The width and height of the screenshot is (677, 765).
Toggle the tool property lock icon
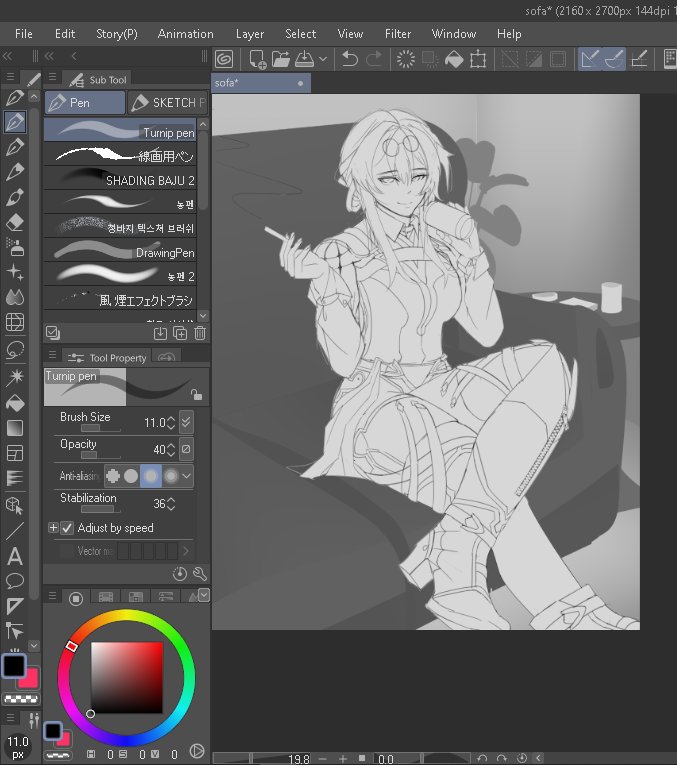197,394
